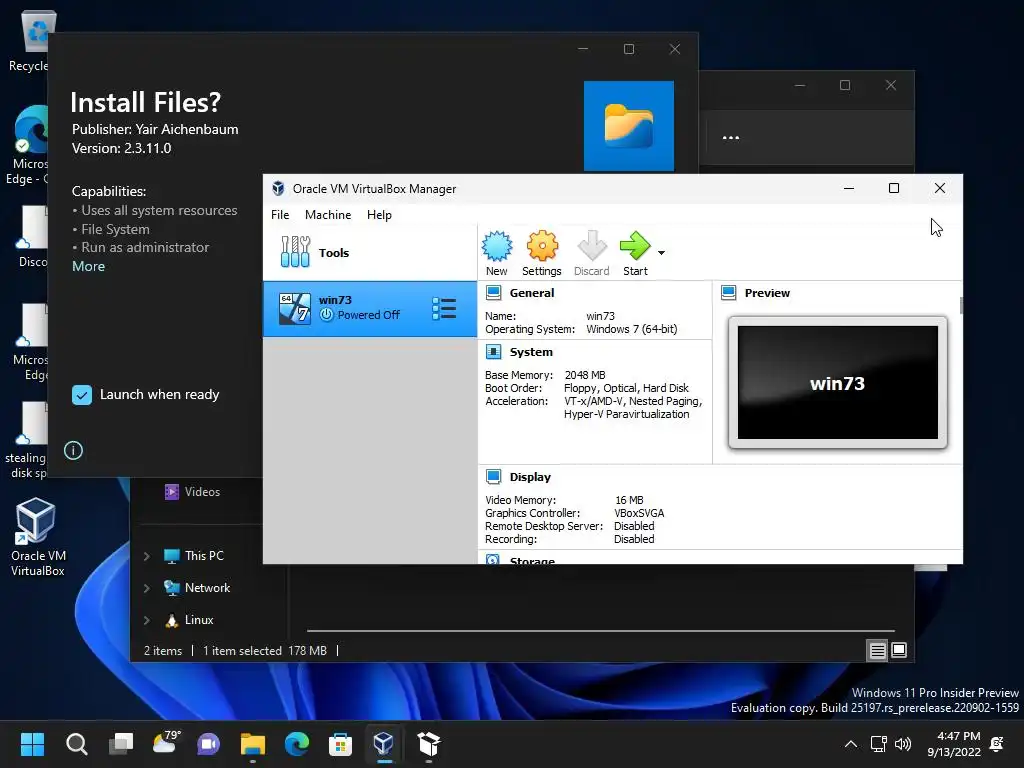The height and width of the screenshot is (768, 1024).
Task: Select Videos in File Explorer sidebar
Action: [x=193, y=492]
